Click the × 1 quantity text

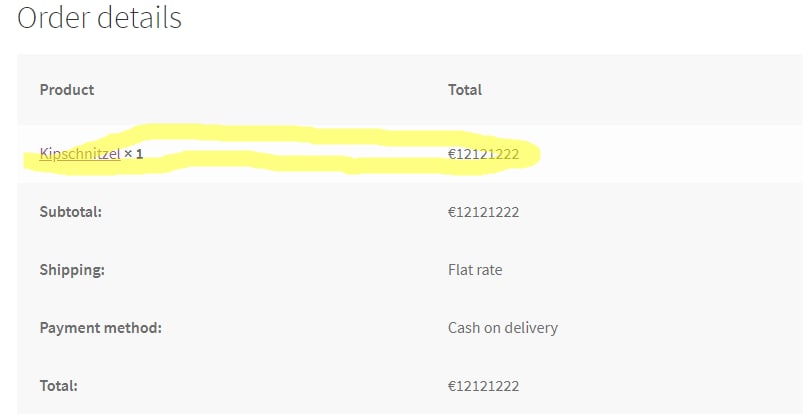click(x=134, y=154)
